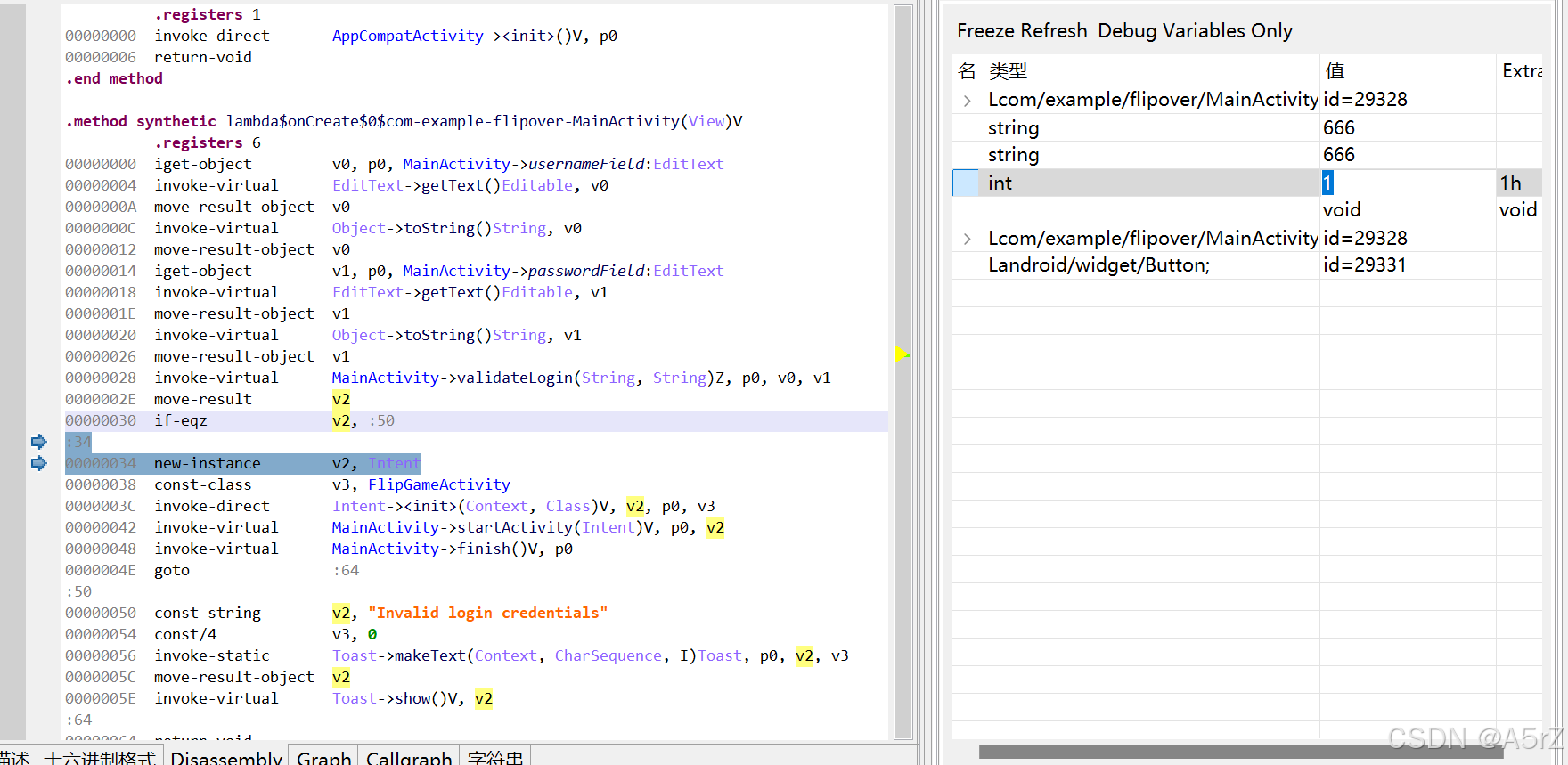Click the highlighted v2 on move-result line
Image resolution: width=1568 pixels, height=765 pixels.
tap(341, 399)
